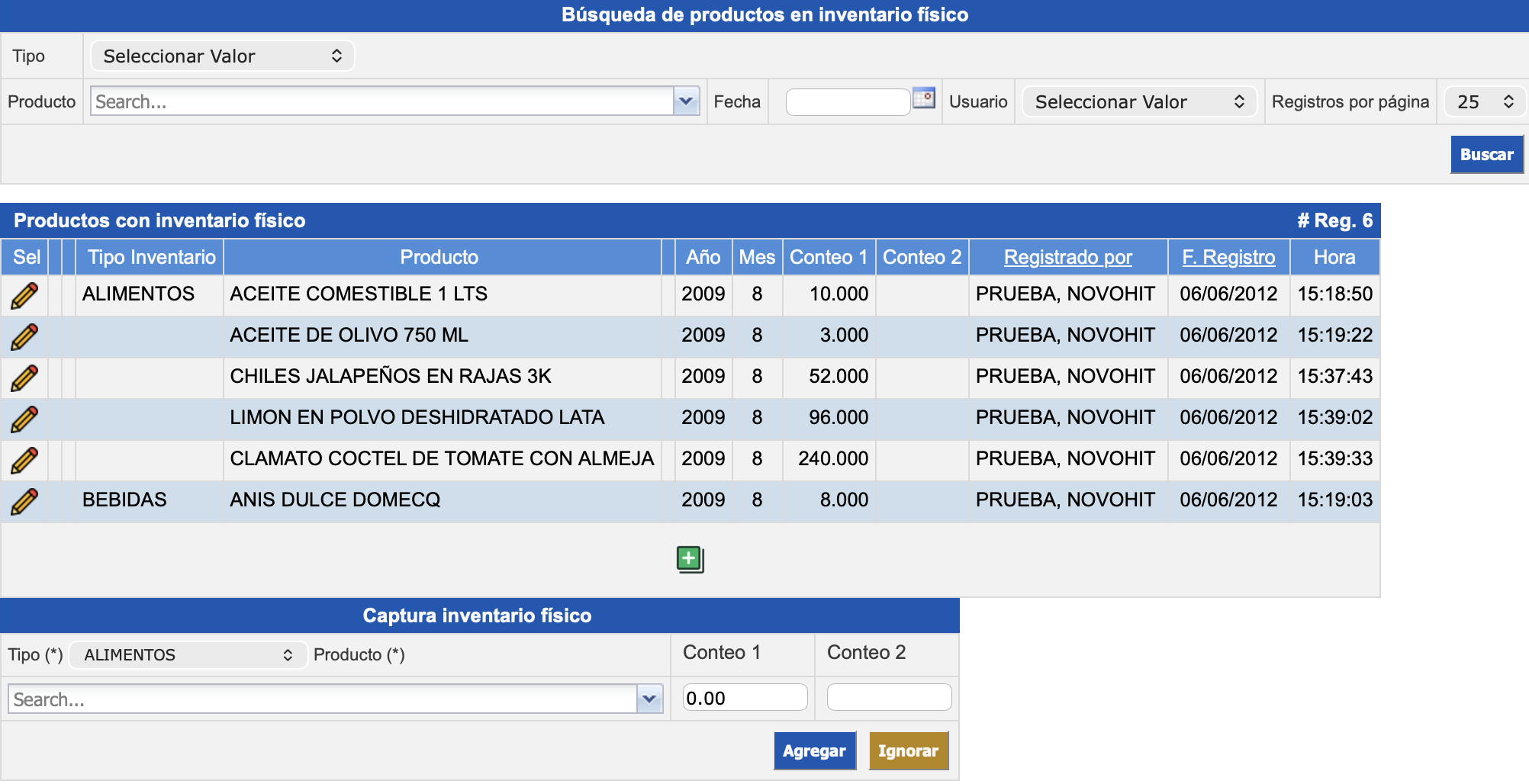Open the capture Tipo ALIMENTOS dropdown
This screenshot has height=784, width=1529.
tap(188, 655)
